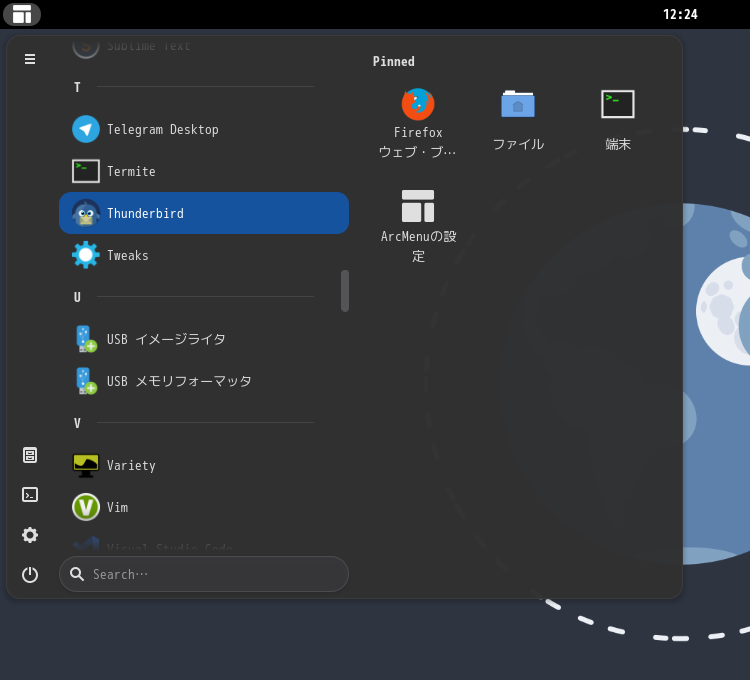This screenshot has width=750, height=680.
Task: Click the V section header
Action: click(x=77, y=423)
